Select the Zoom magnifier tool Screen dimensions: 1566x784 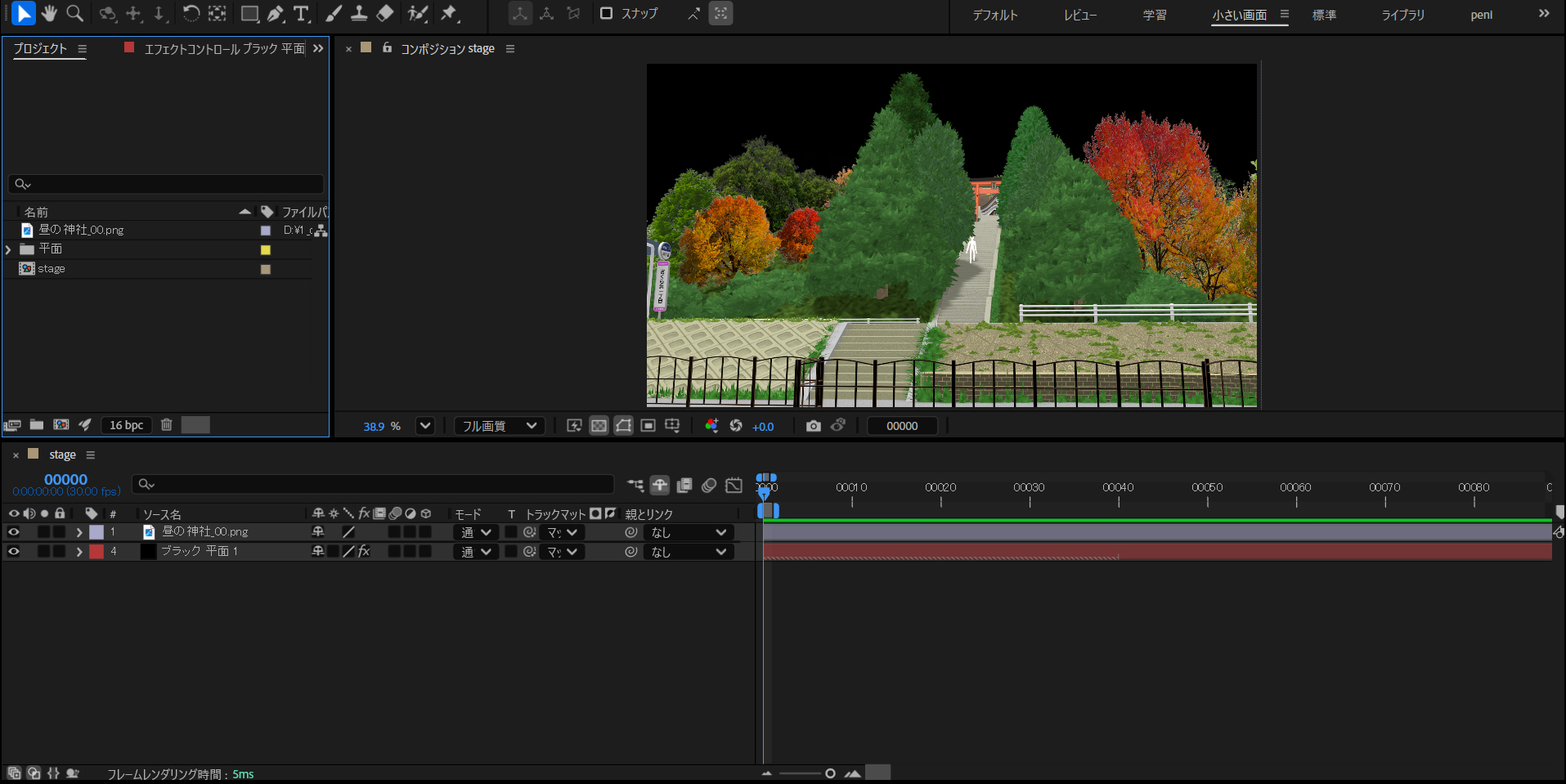[x=74, y=13]
